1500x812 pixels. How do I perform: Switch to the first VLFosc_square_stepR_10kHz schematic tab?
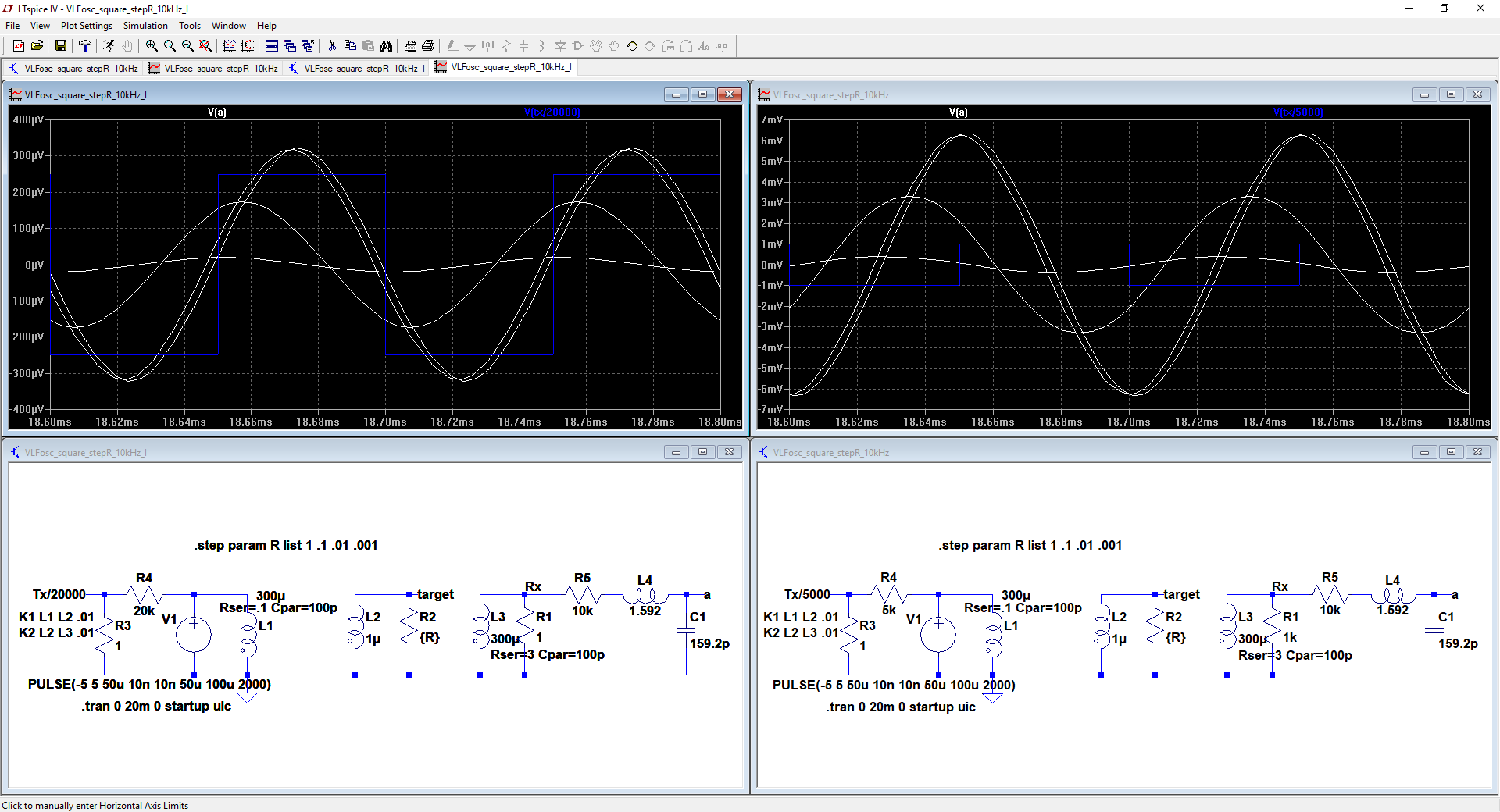pyautogui.click(x=73, y=68)
